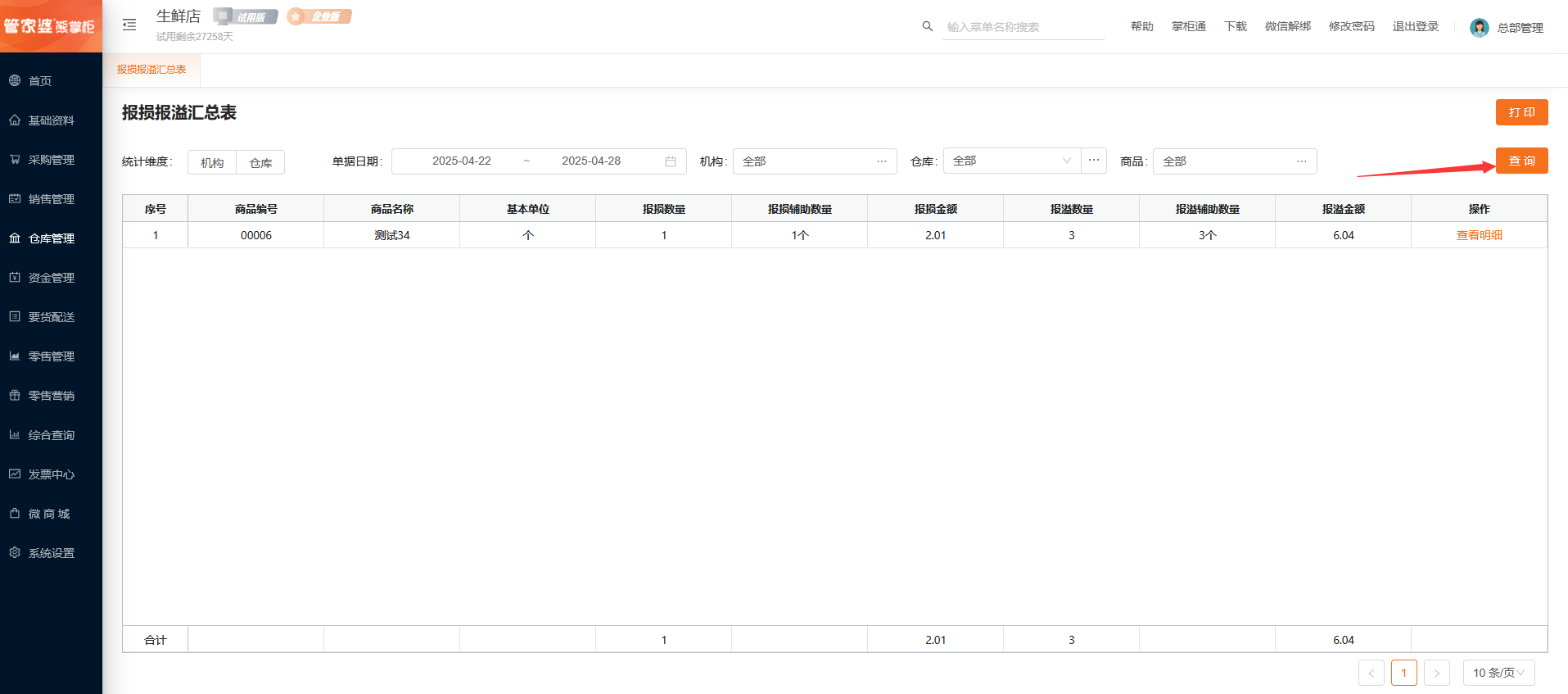Image resolution: width=1568 pixels, height=694 pixels.
Task: Click the 合计 row label
Action: 155,640
